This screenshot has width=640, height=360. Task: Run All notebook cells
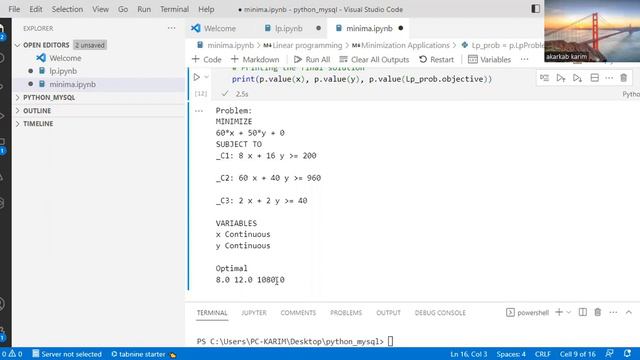tap(312, 60)
